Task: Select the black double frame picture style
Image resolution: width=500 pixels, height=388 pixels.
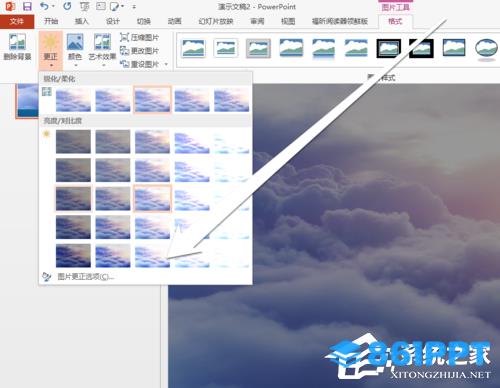Action: coord(389,48)
